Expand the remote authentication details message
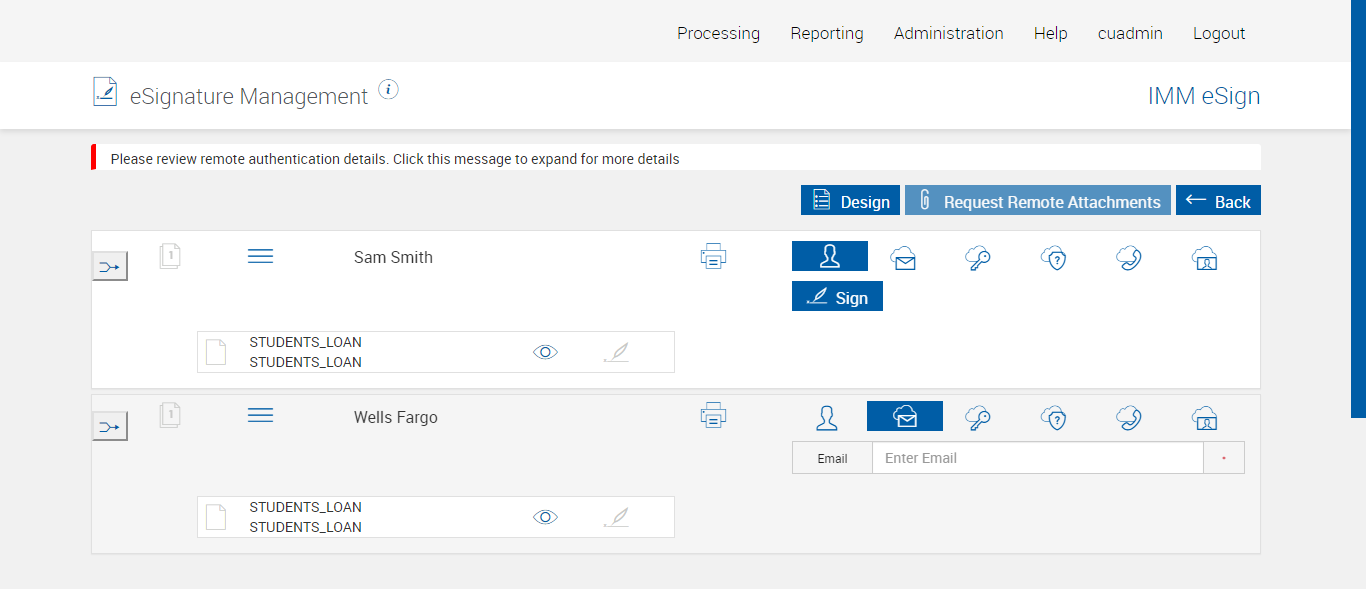Image resolution: width=1366 pixels, height=589 pixels. click(395, 159)
